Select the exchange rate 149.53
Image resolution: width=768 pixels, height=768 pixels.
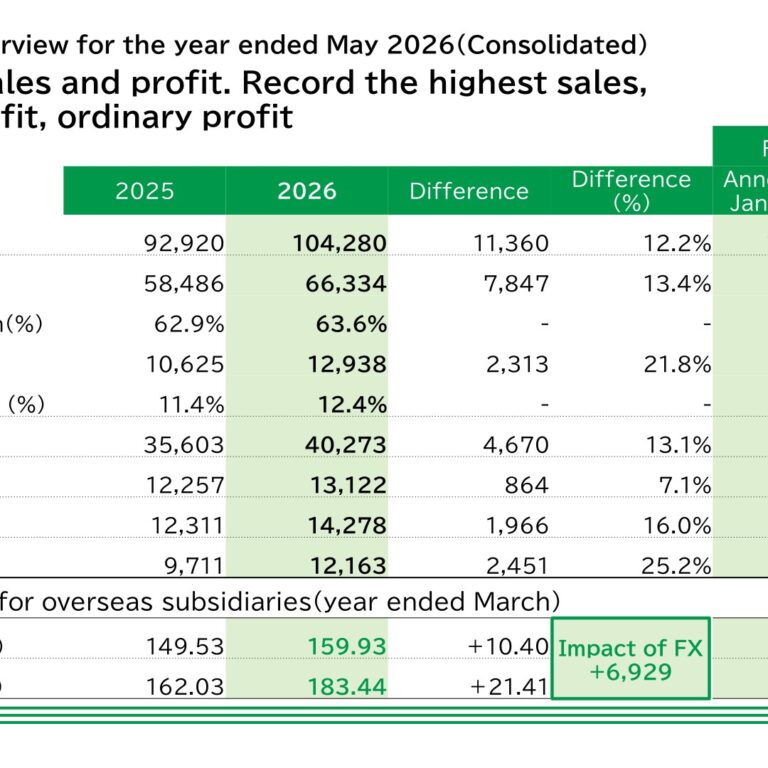click(185, 647)
